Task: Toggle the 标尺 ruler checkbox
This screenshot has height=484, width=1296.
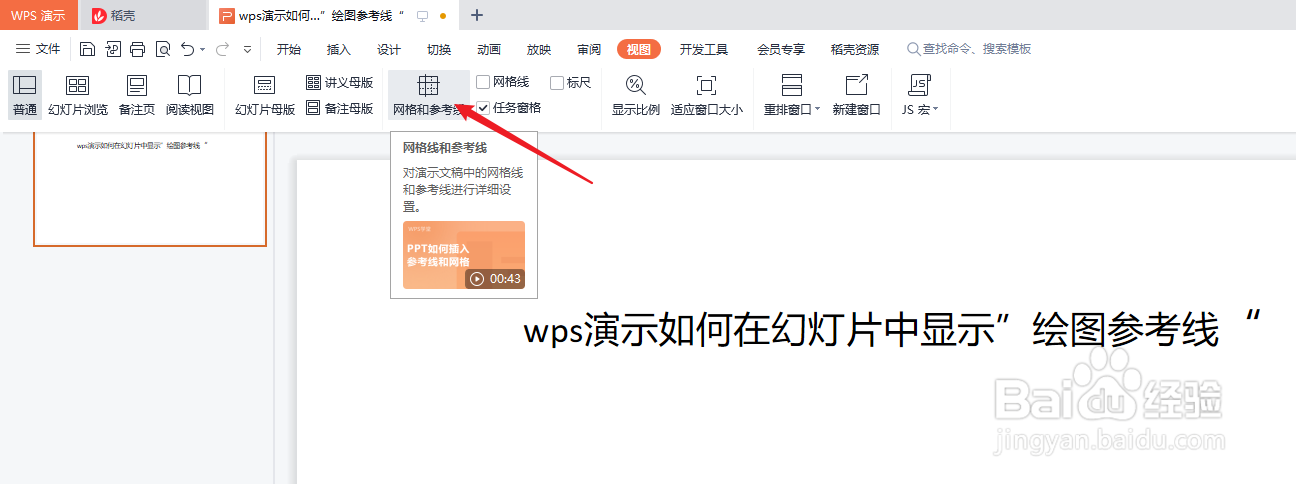Action: (557, 83)
